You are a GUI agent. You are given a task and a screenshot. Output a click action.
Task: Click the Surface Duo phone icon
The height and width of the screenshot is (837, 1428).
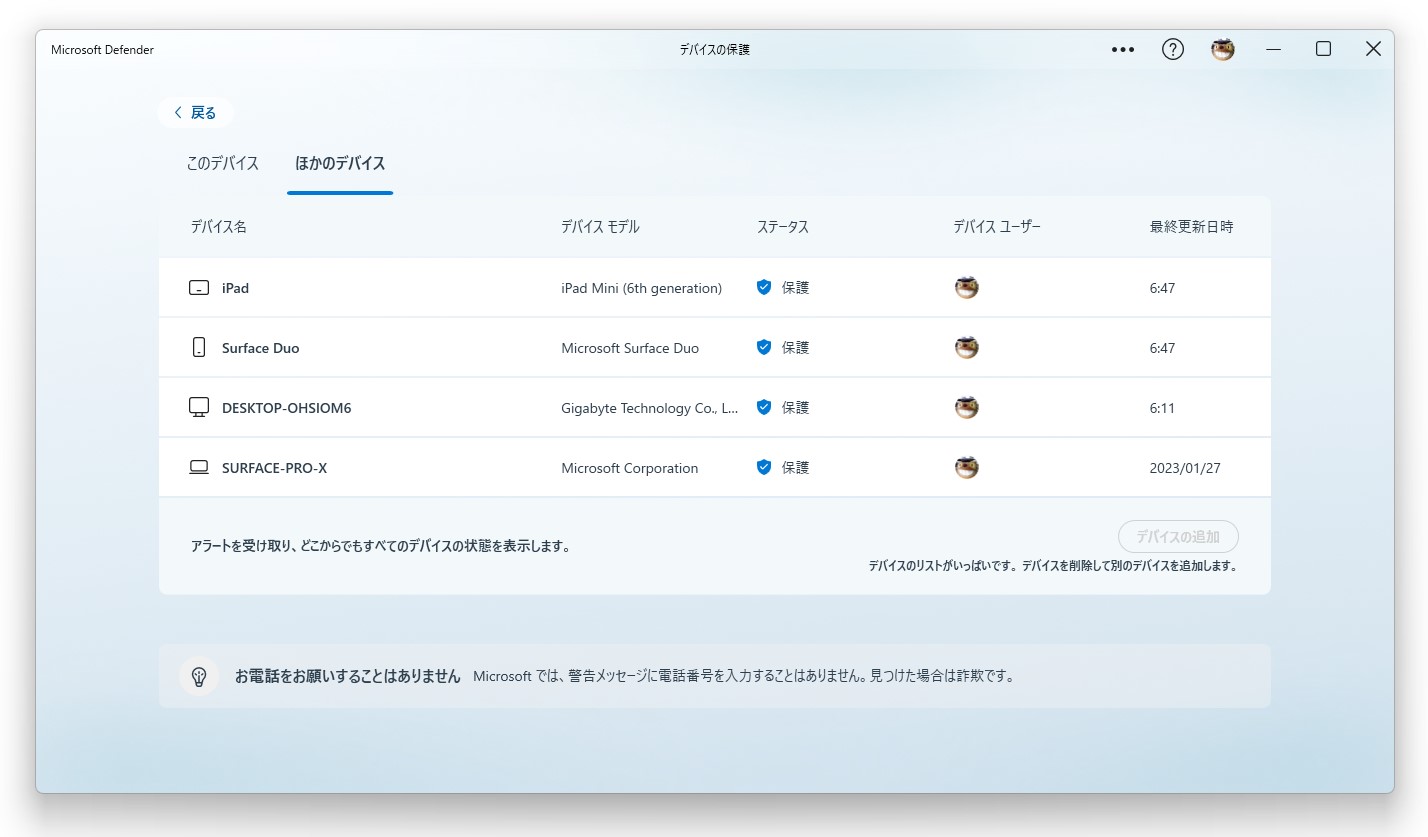point(197,347)
